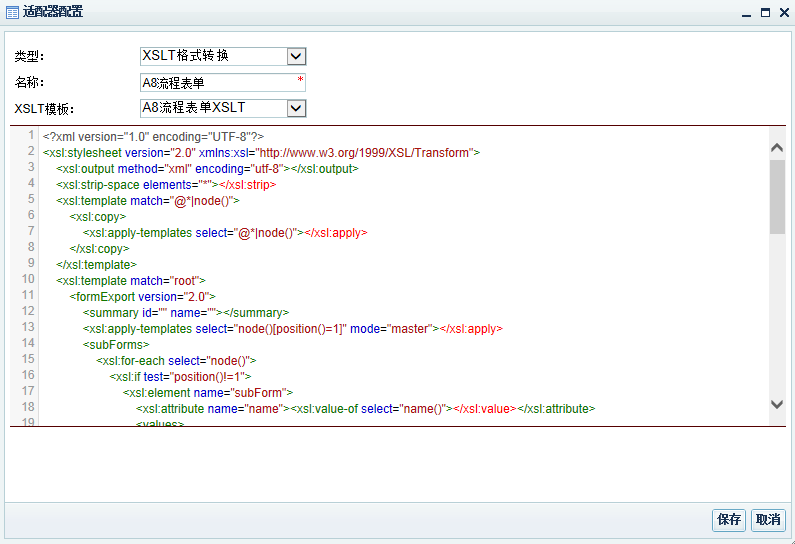Image resolution: width=795 pixels, height=544 pixels.
Task: Click the formExport version line of code
Action: (x=142, y=297)
